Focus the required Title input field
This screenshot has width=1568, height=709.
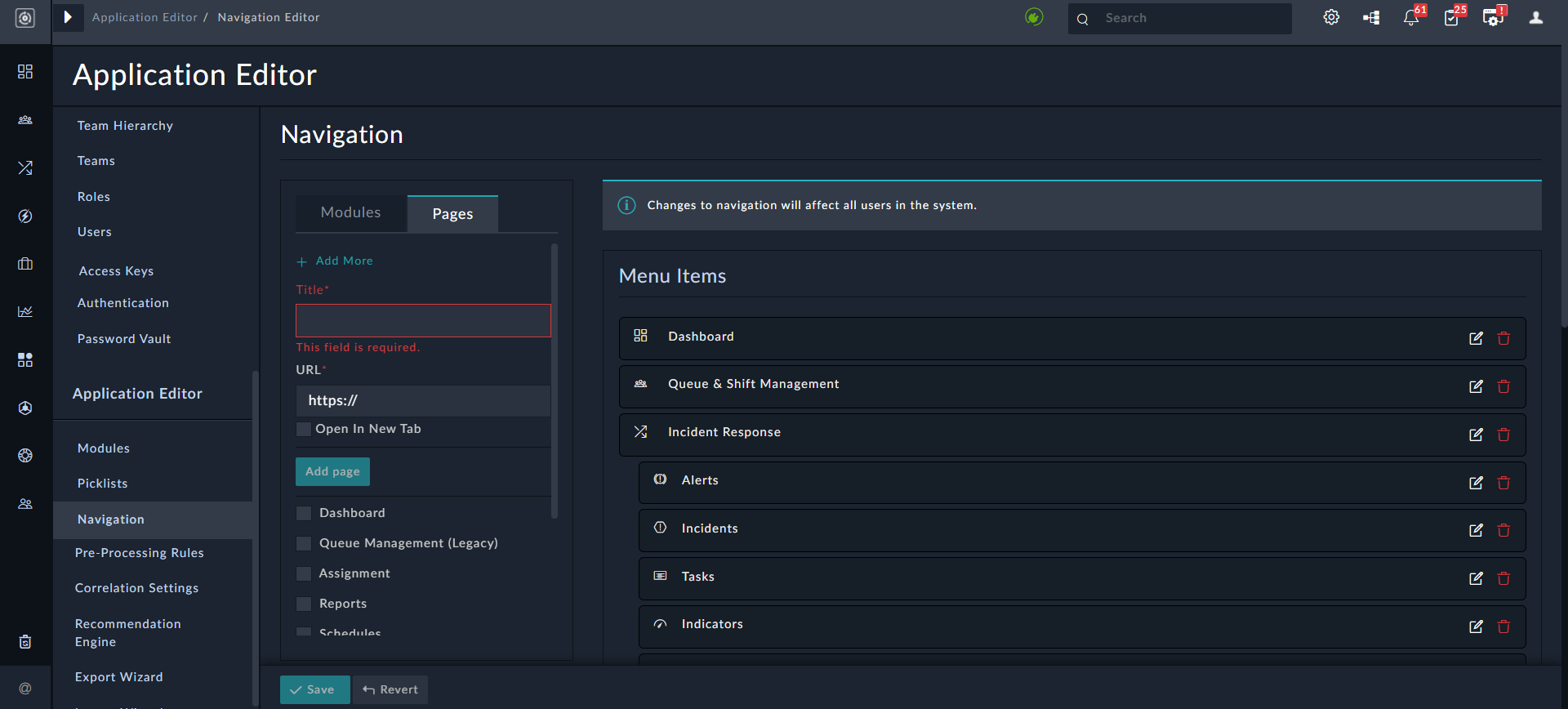[x=423, y=320]
